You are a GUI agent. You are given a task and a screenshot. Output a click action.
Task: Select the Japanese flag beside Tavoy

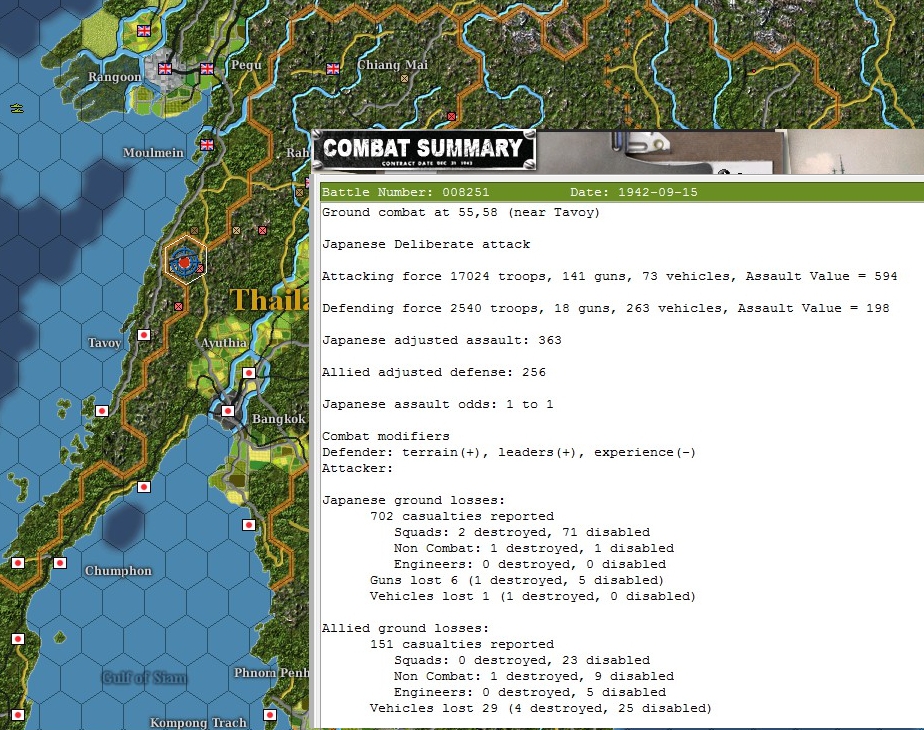[x=144, y=335]
